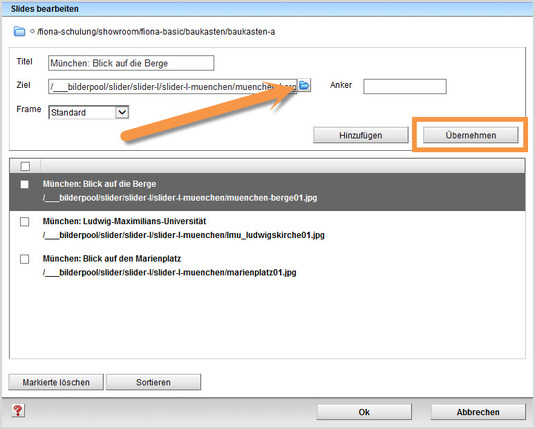The height and width of the screenshot is (429, 535).
Task: Focus the Titel text field
Action: [x=131, y=63]
